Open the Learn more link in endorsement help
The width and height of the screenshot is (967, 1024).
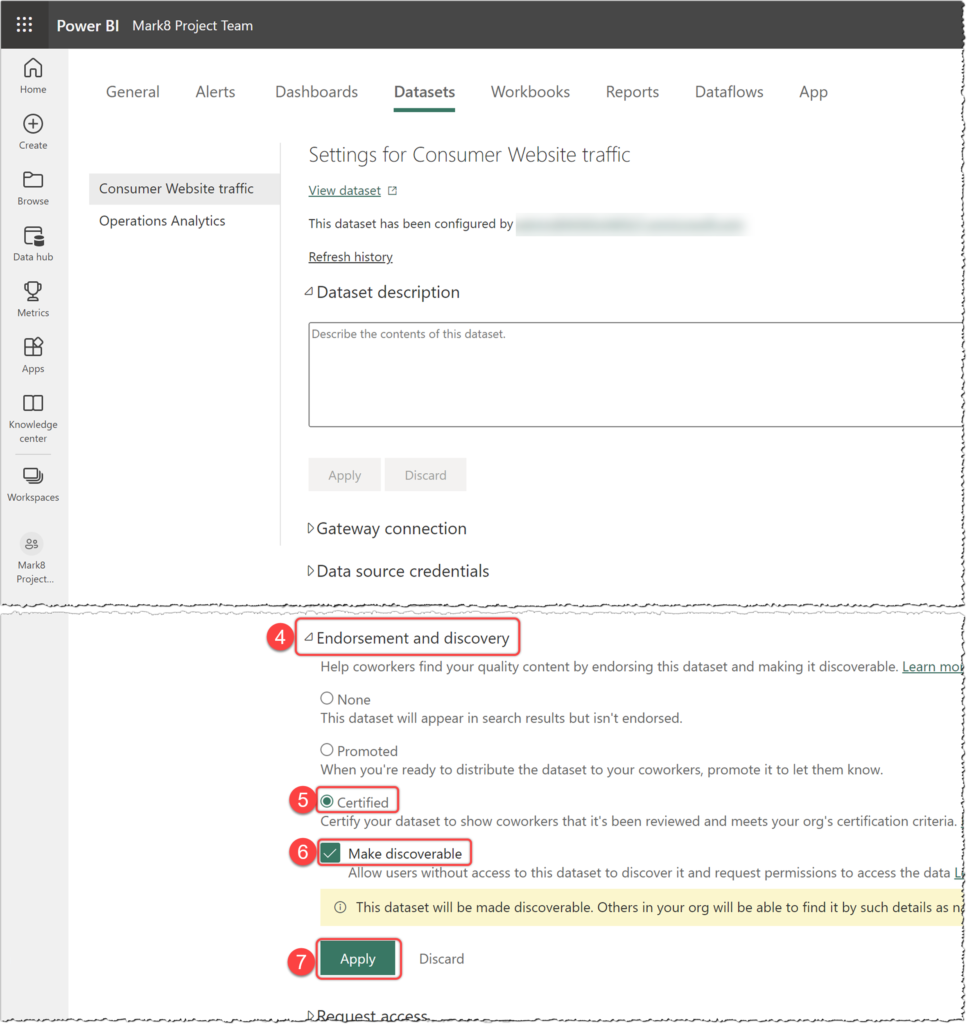click(932, 667)
